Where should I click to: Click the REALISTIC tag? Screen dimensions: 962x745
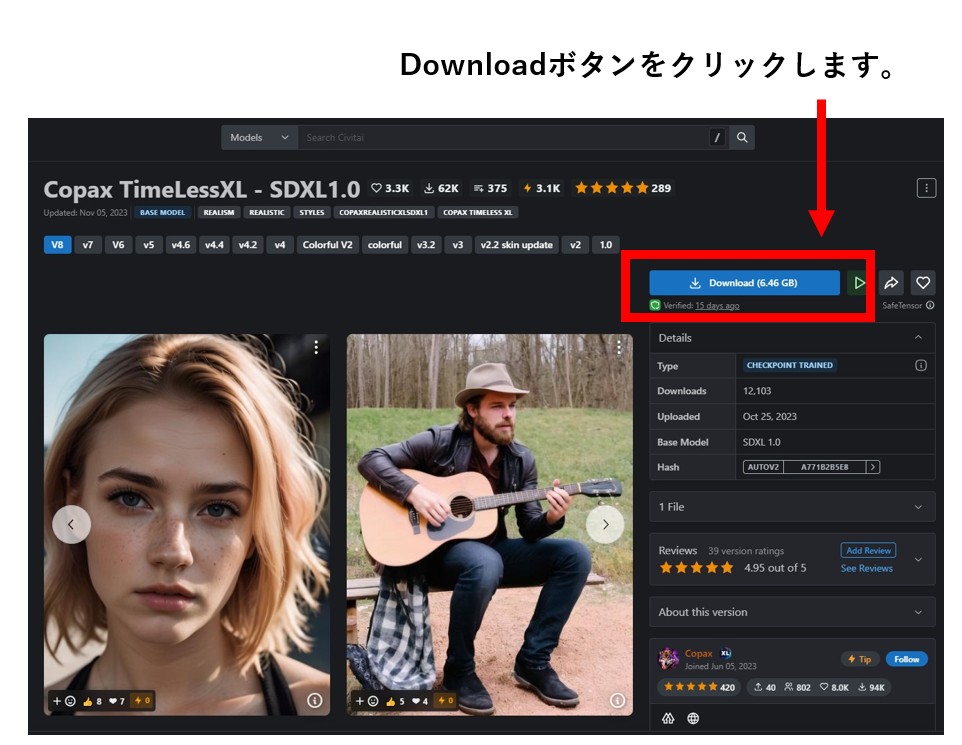point(266,212)
